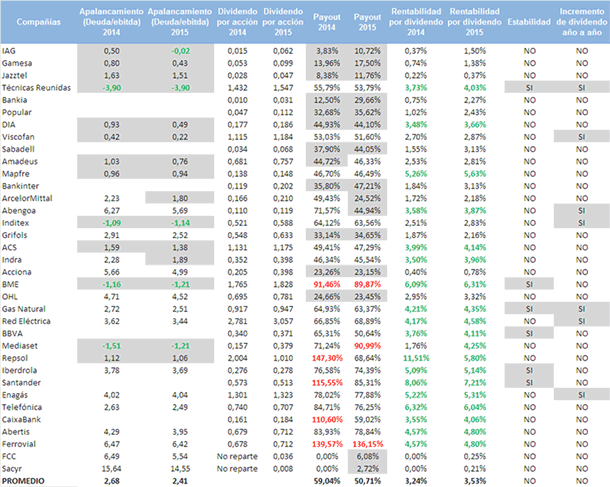Click the PROMEDIO row label
This screenshot has height=487, width=610.
coord(23,481)
